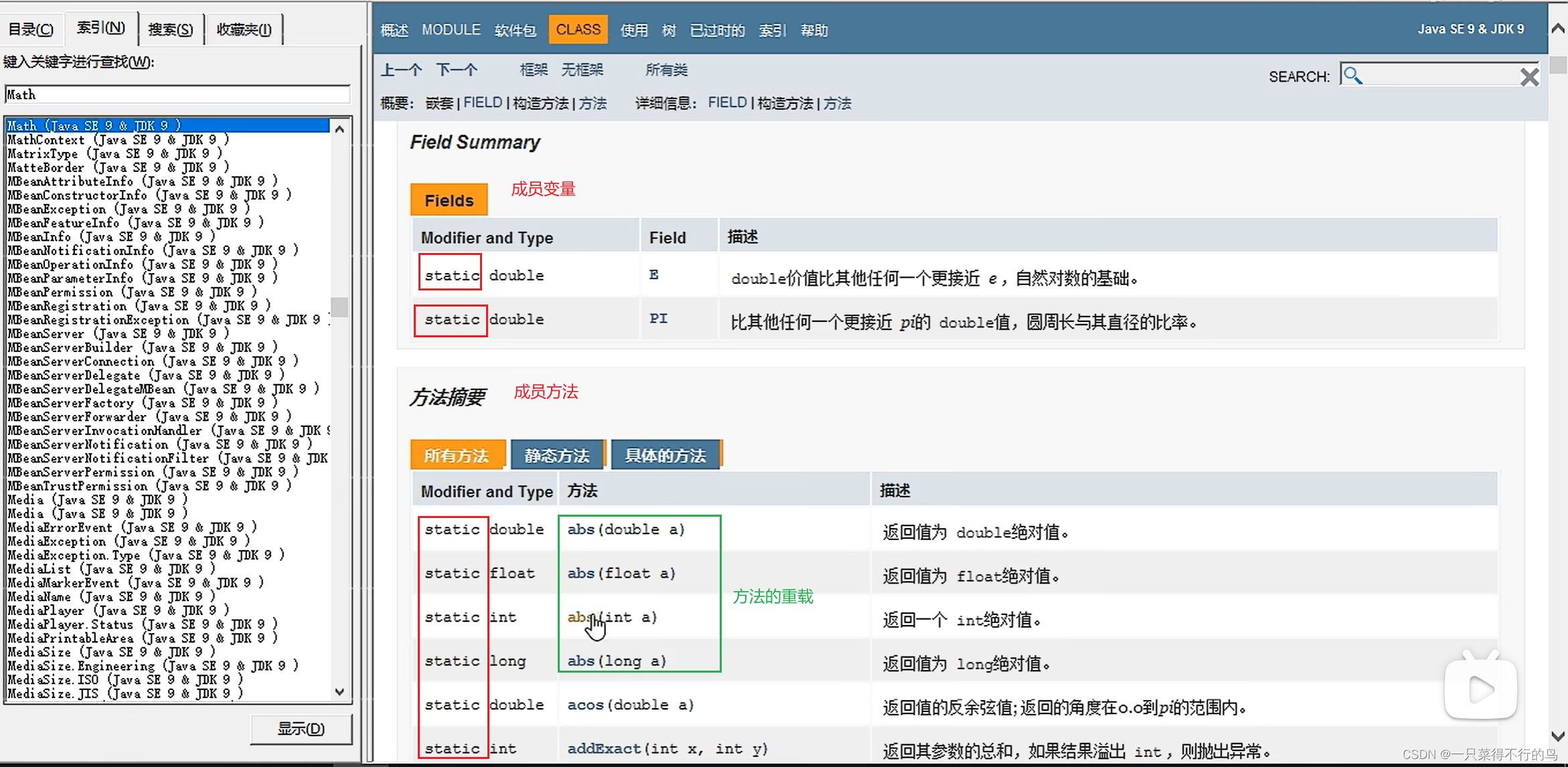Click the 所有类 link
Screen dimensions: 1568x767
point(666,70)
